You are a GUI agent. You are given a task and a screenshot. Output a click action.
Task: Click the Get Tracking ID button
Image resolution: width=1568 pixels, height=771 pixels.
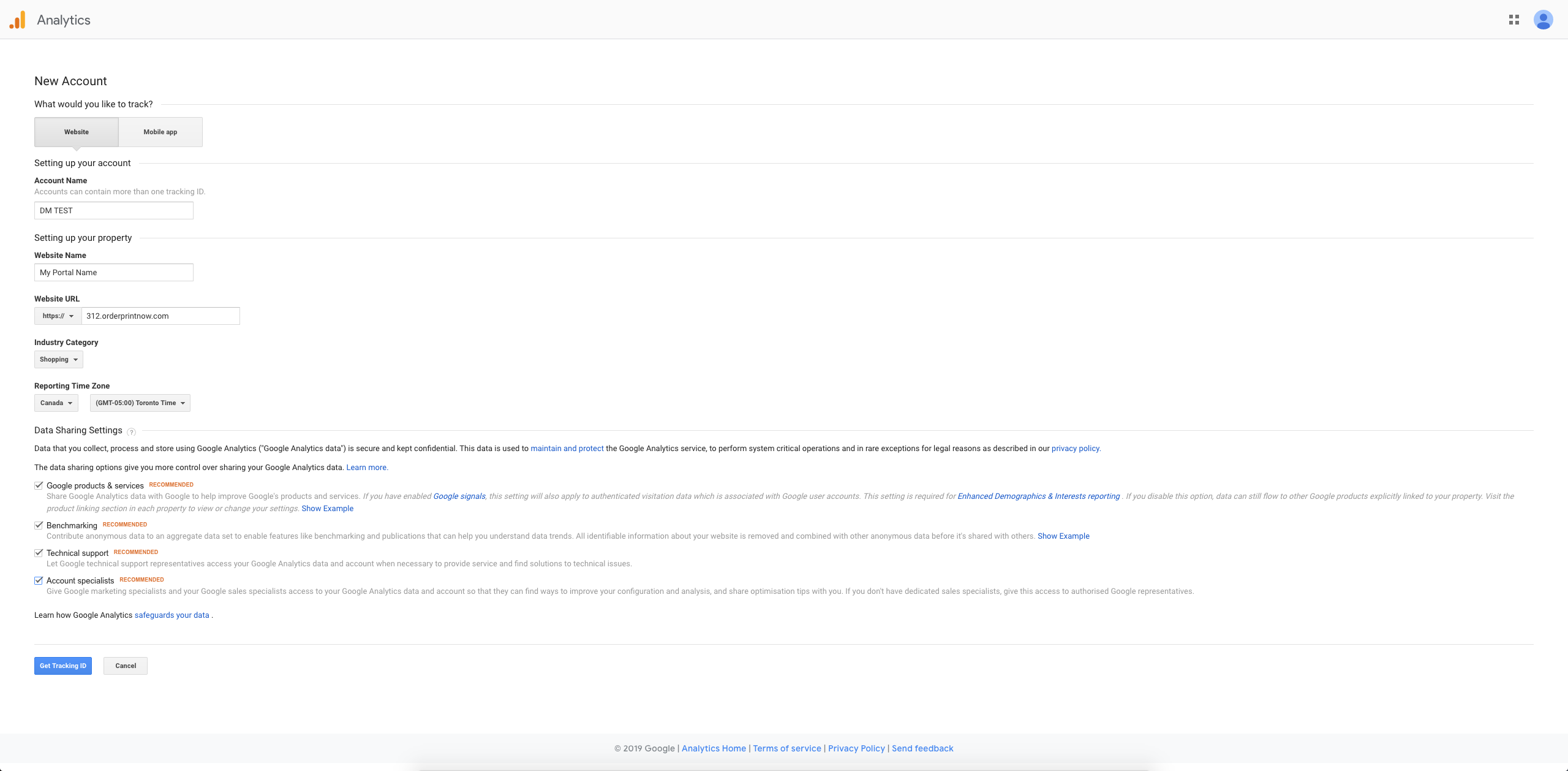(62, 666)
